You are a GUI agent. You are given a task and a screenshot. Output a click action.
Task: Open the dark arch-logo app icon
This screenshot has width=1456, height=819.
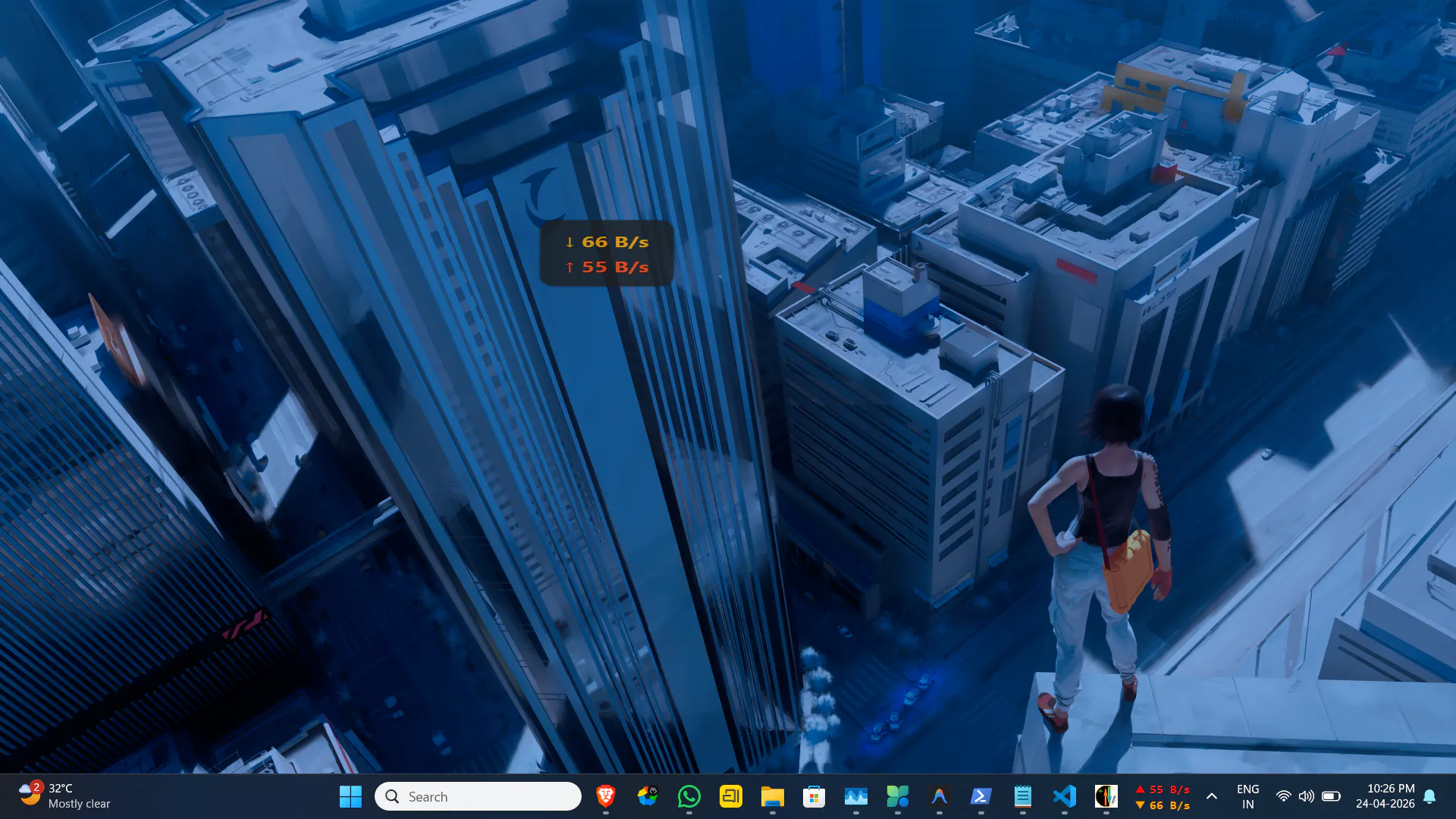point(940,796)
